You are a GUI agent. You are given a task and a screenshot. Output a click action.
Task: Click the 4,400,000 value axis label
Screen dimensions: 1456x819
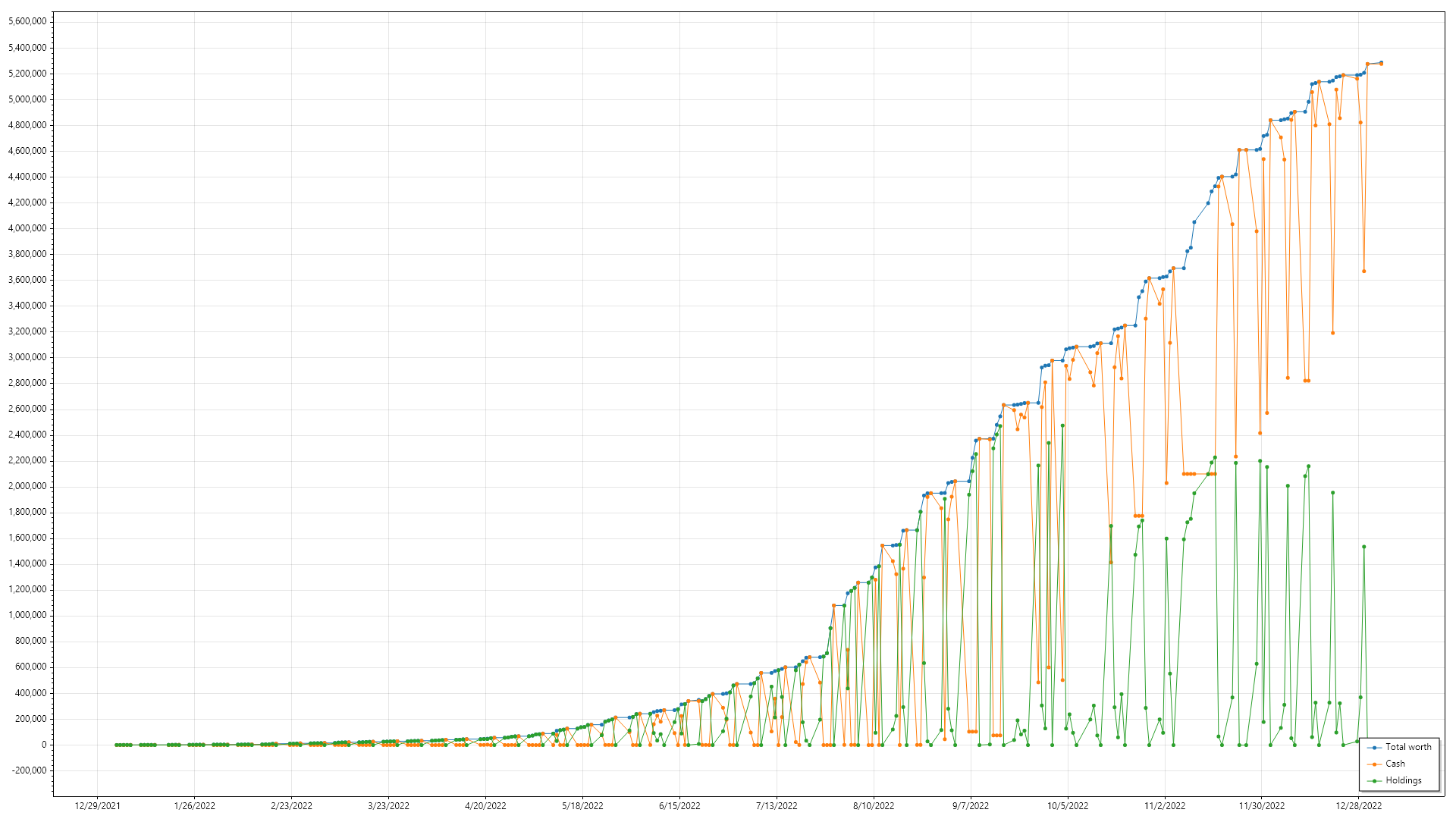click(27, 177)
